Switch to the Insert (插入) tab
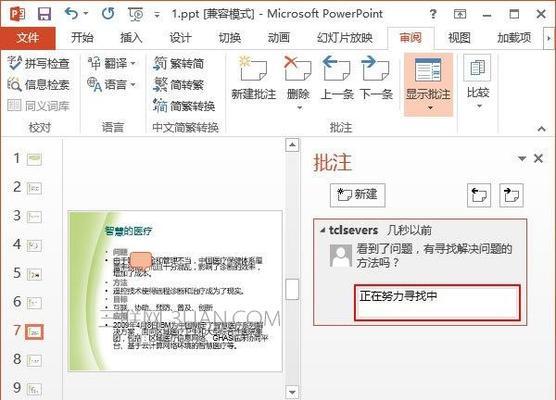 (x=131, y=38)
